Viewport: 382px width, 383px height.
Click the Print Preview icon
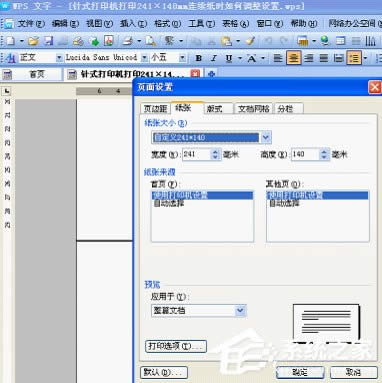150,41
